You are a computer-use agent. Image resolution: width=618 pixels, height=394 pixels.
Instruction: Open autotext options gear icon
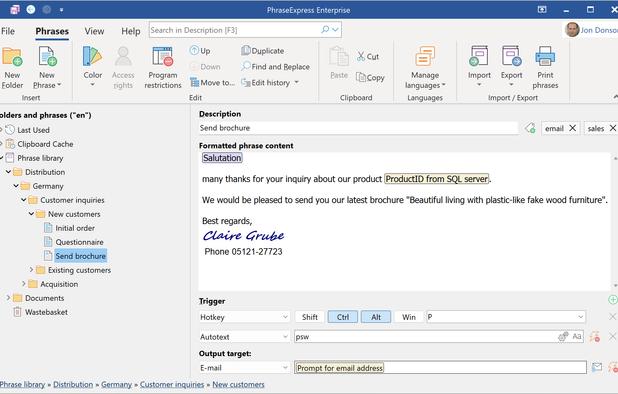(563, 336)
